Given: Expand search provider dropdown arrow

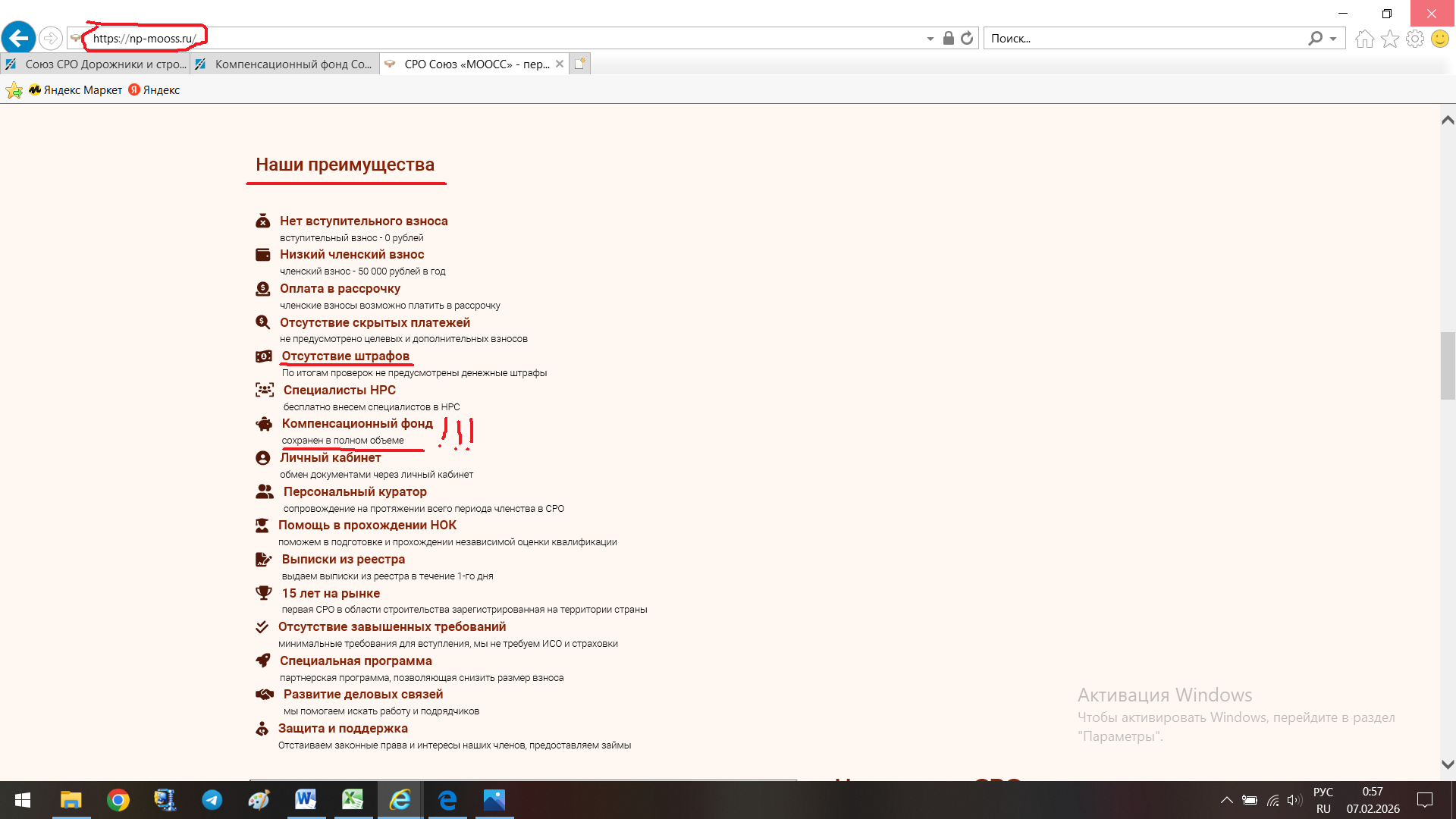Looking at the screenshot, I should tap(1332, 39).
